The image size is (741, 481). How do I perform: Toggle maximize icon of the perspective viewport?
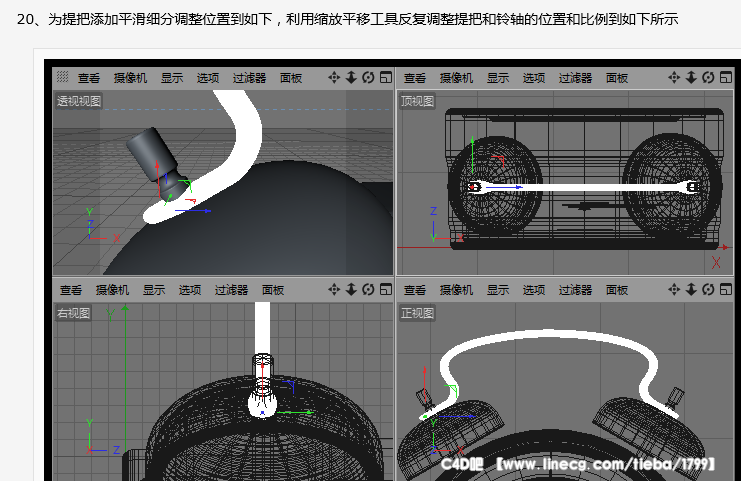(x=386, y=77)
